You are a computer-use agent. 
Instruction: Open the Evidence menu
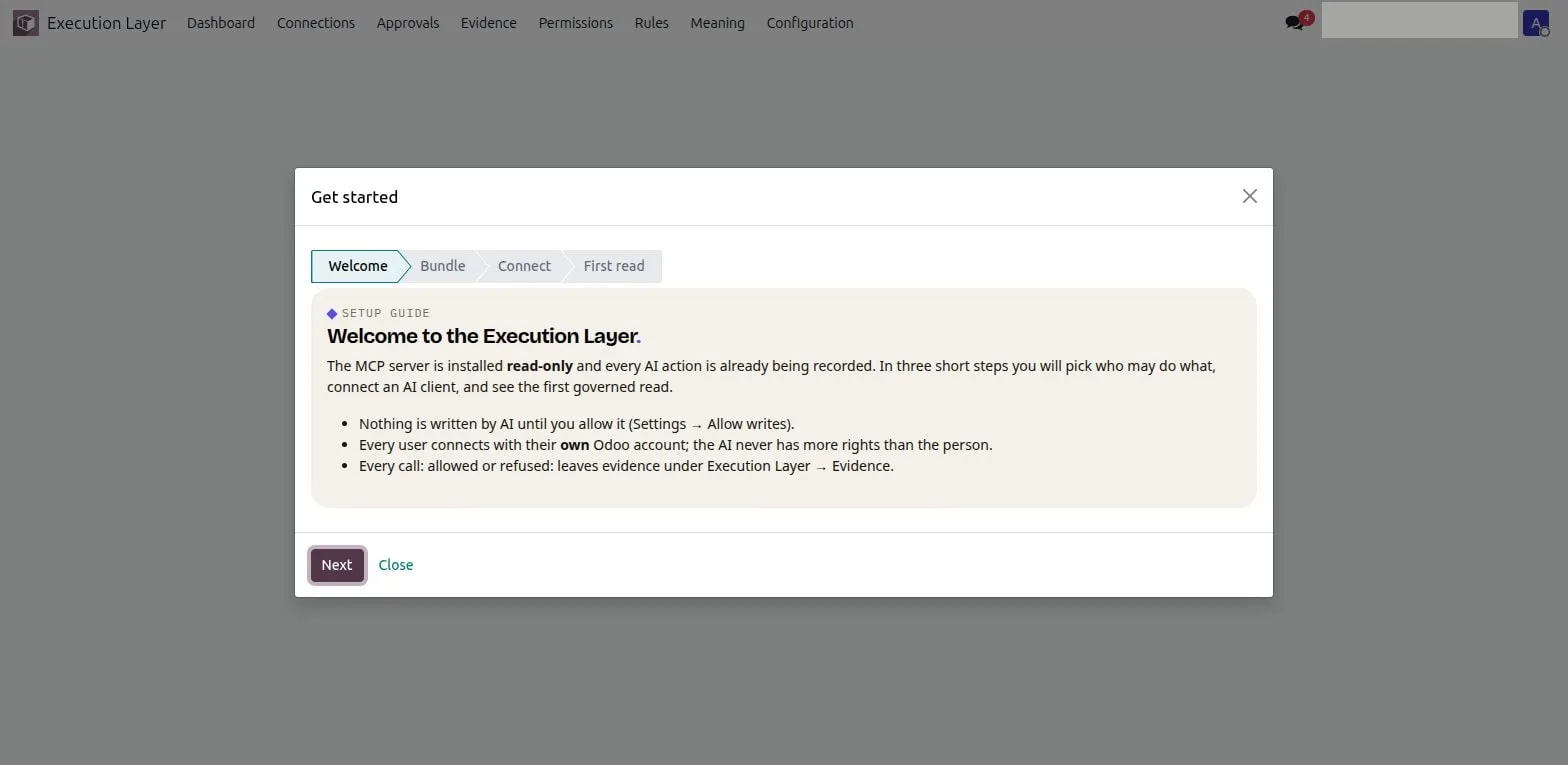[x=489, y=22]
